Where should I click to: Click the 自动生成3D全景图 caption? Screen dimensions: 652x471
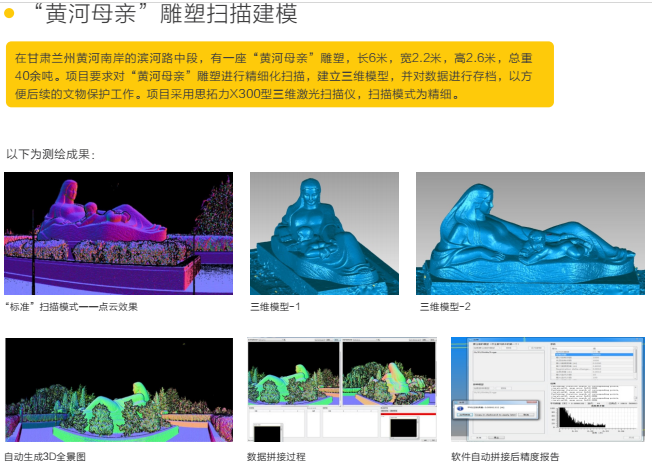(45, 456)
